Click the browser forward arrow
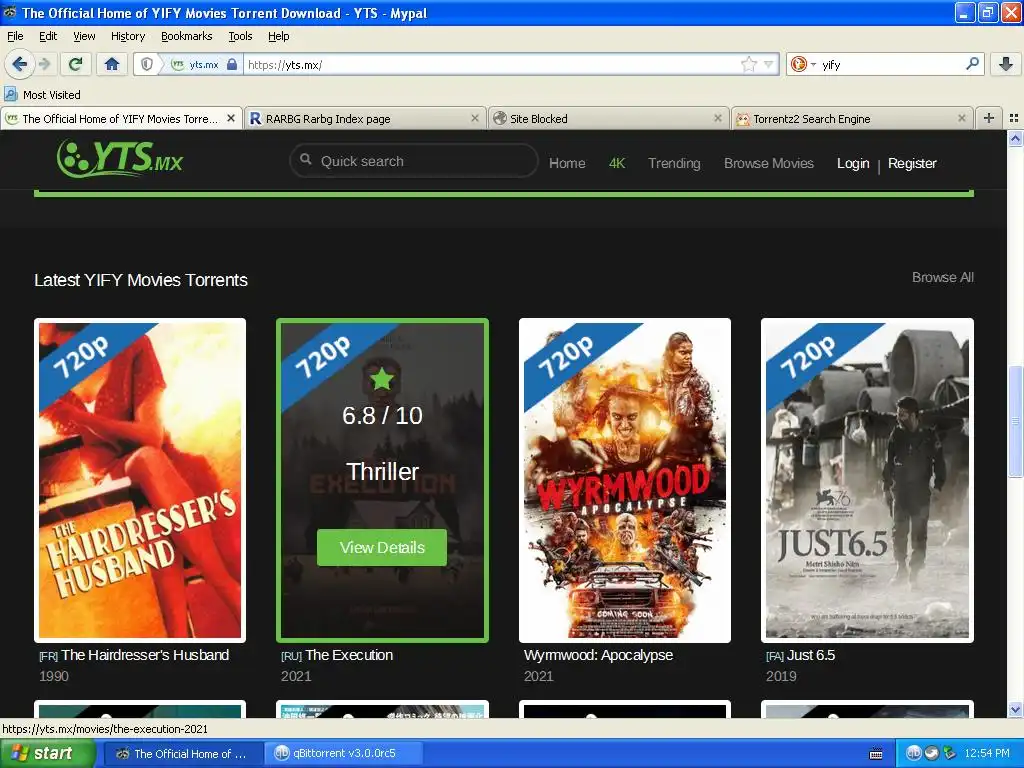1024x768 pixels. (x=44, y=64)
